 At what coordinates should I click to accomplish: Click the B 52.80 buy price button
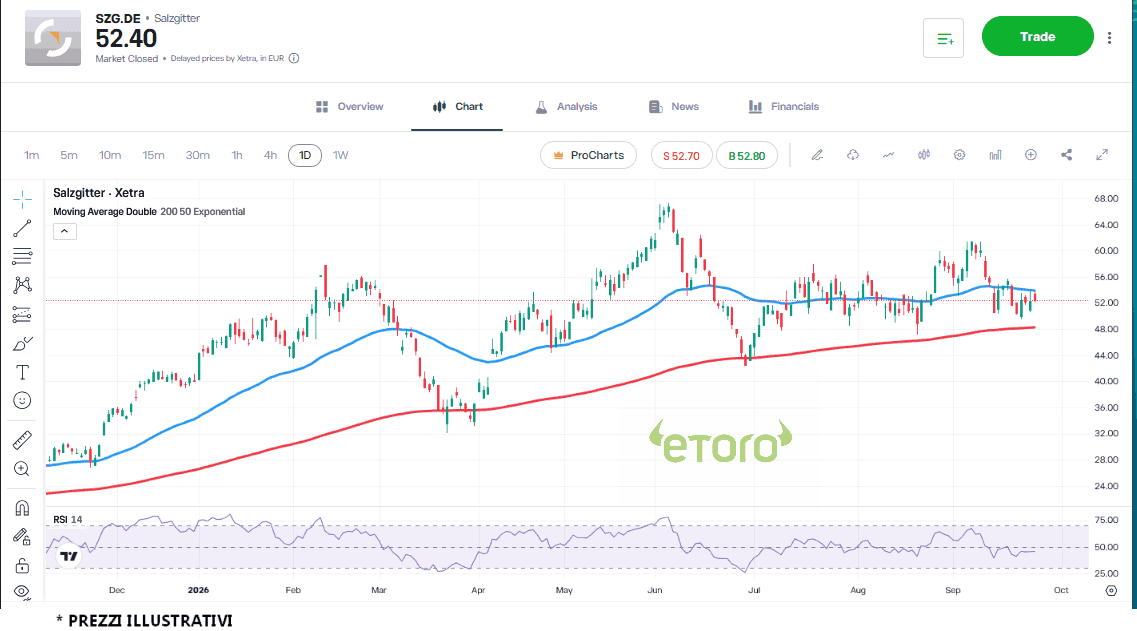tap(747, 155)
